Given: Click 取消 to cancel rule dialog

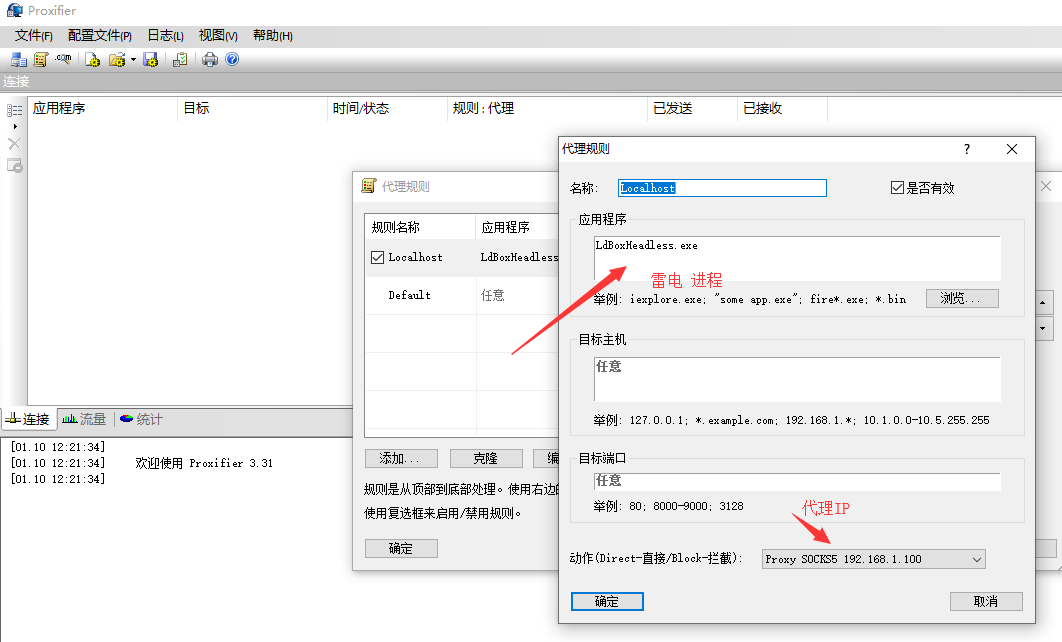Looking at the screenshot, I should click(986, 601).
